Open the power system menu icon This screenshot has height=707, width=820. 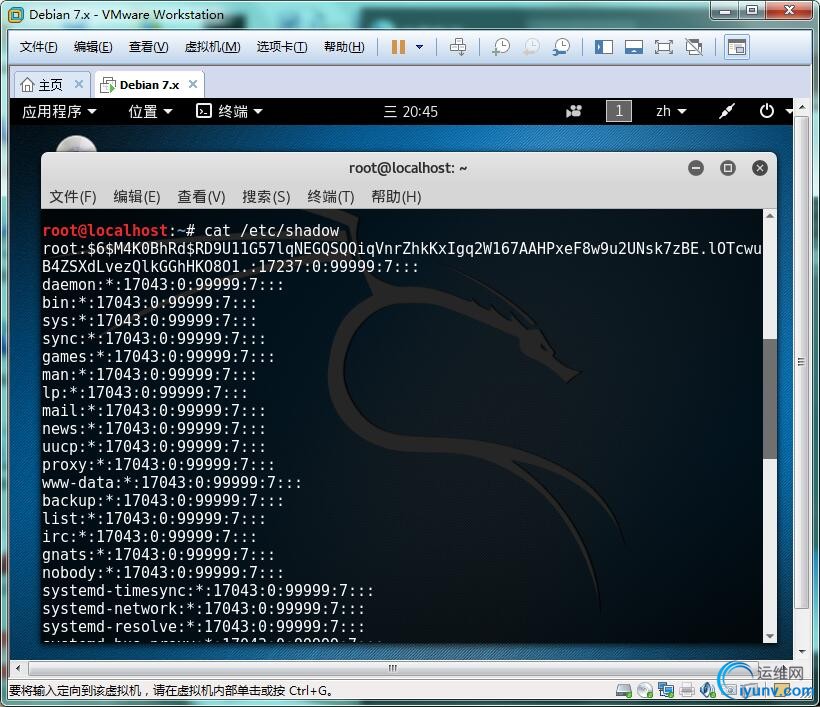click(767, 111)
